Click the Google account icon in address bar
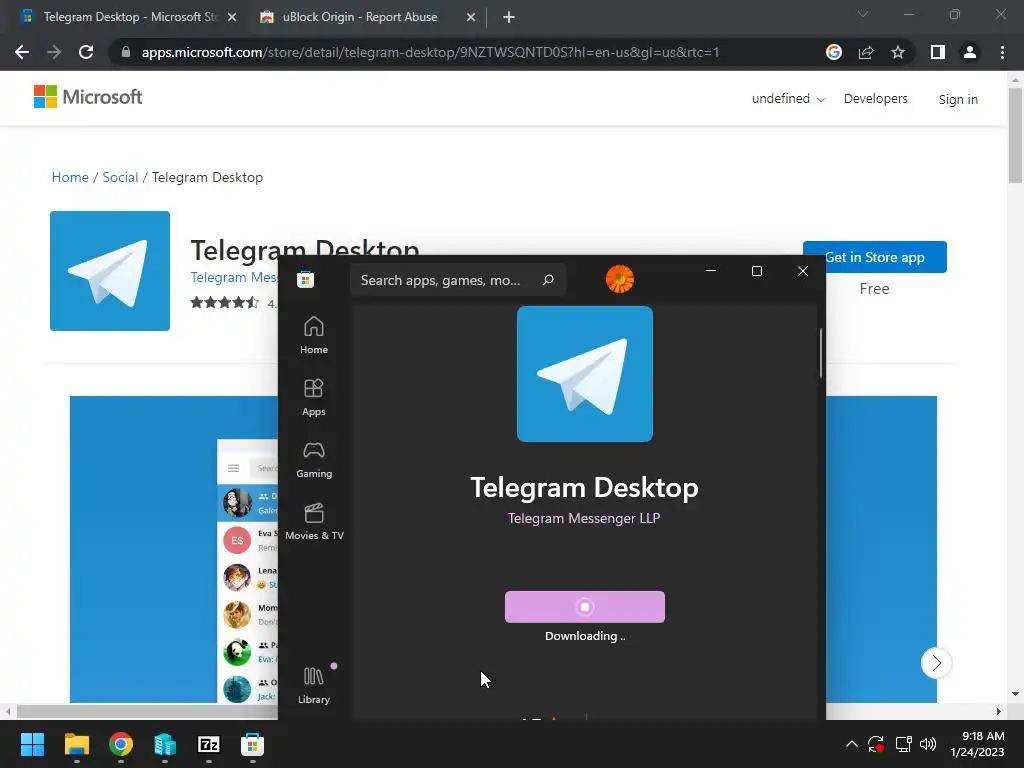Viewport: 1024px width, 768px height. (x=833, y=52)
